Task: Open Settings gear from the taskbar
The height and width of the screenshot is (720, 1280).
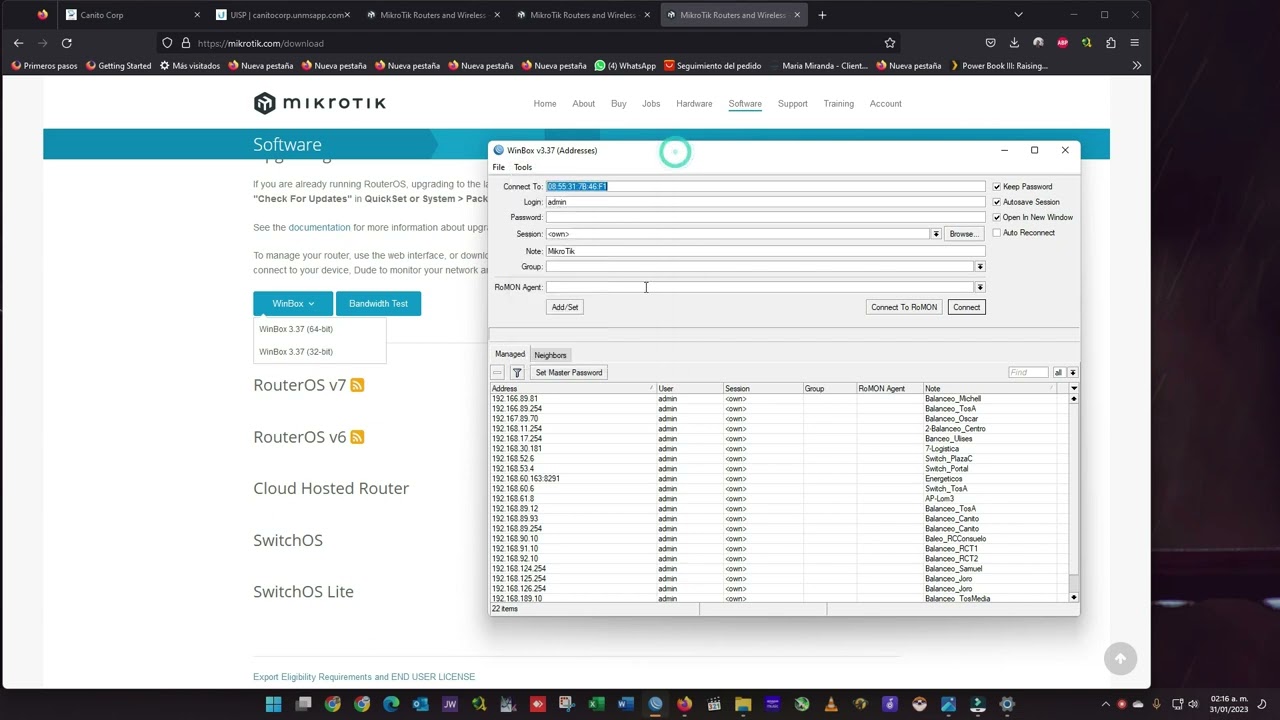Action: [x=1006, y=704]
